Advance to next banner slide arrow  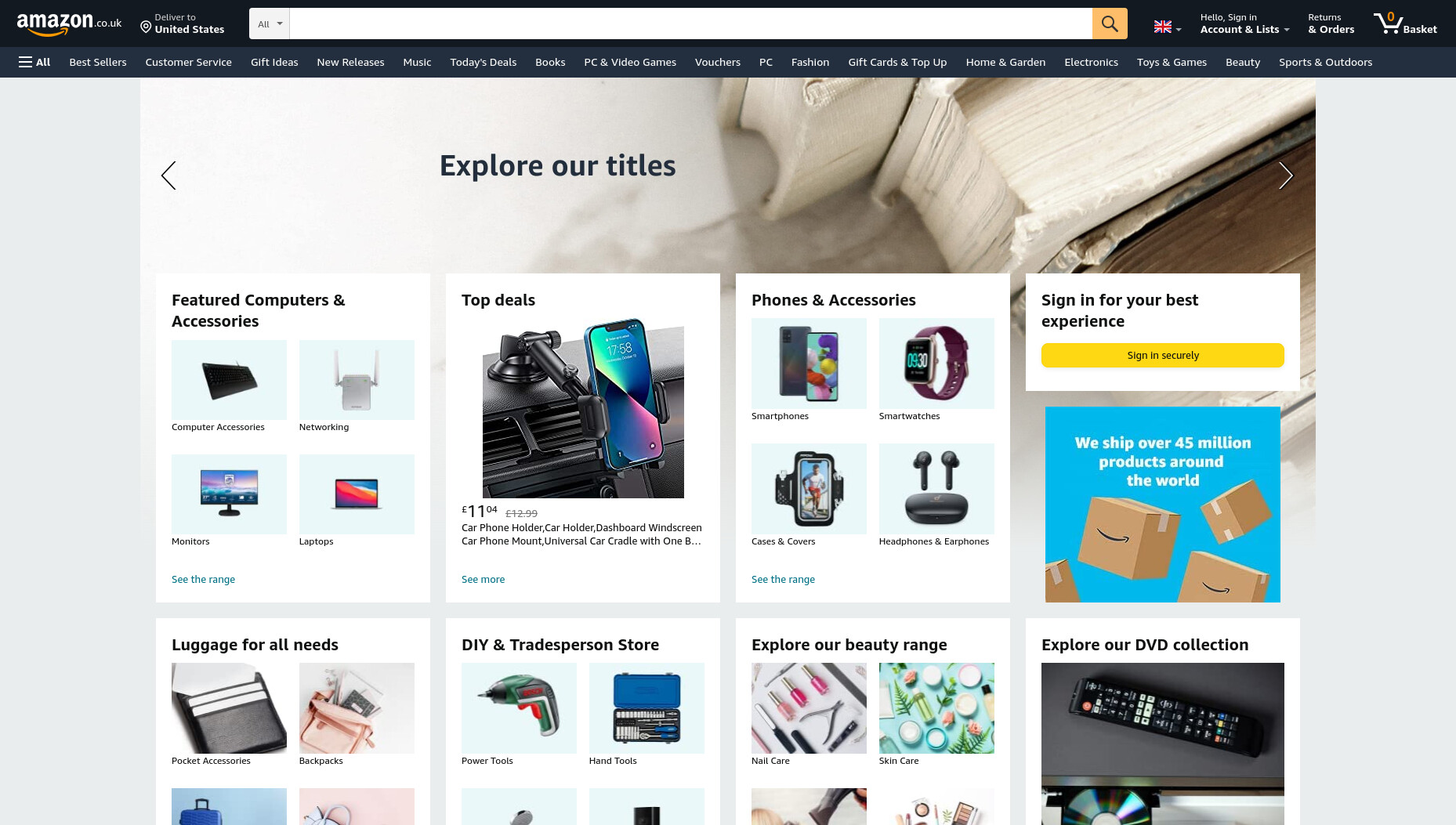(x=1285, y=175)
